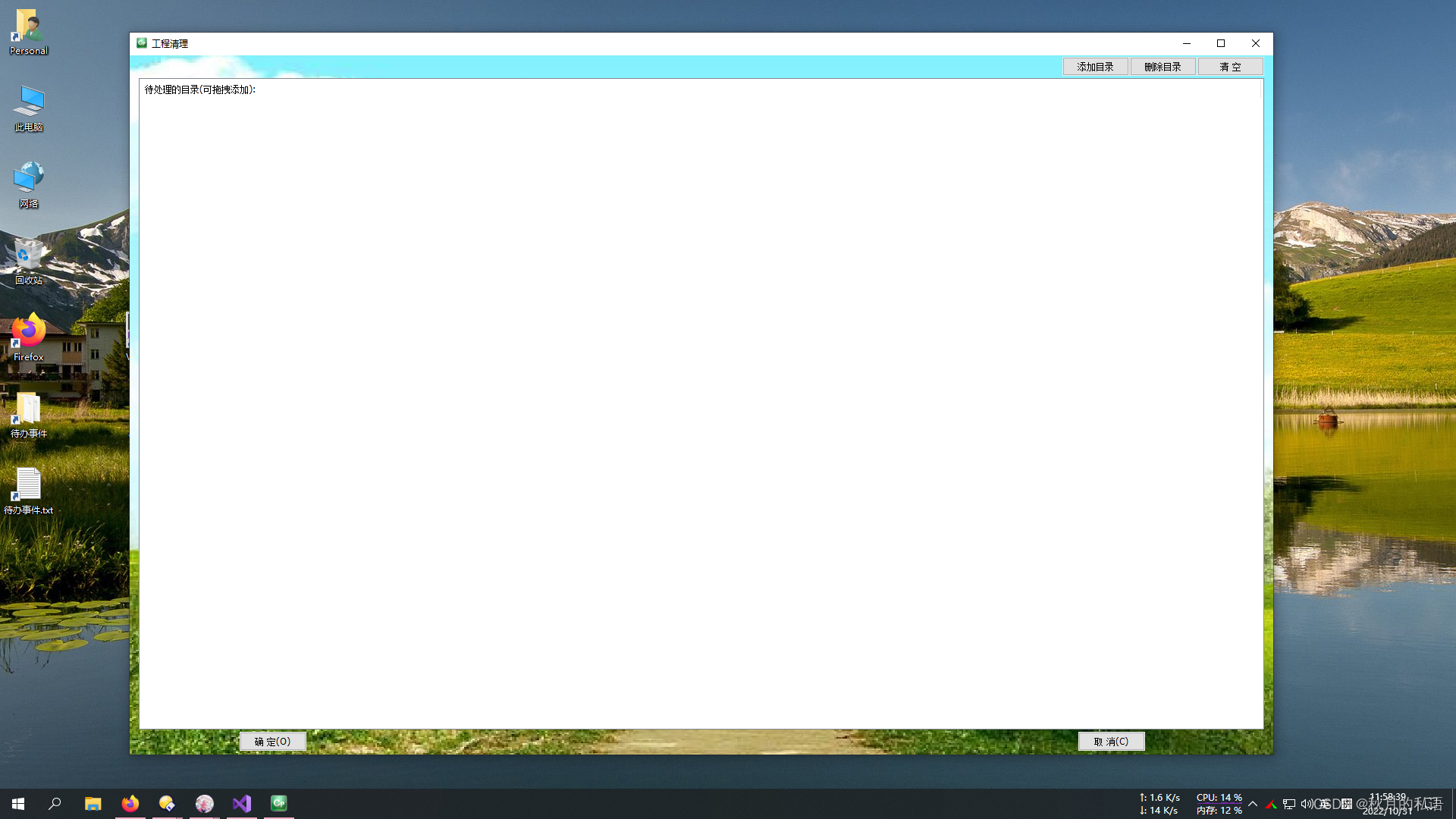This screenshot has width=1456, height=819.
Task: Select the 待办事件.txt desktop shortcut
Action: coord(29,491)
